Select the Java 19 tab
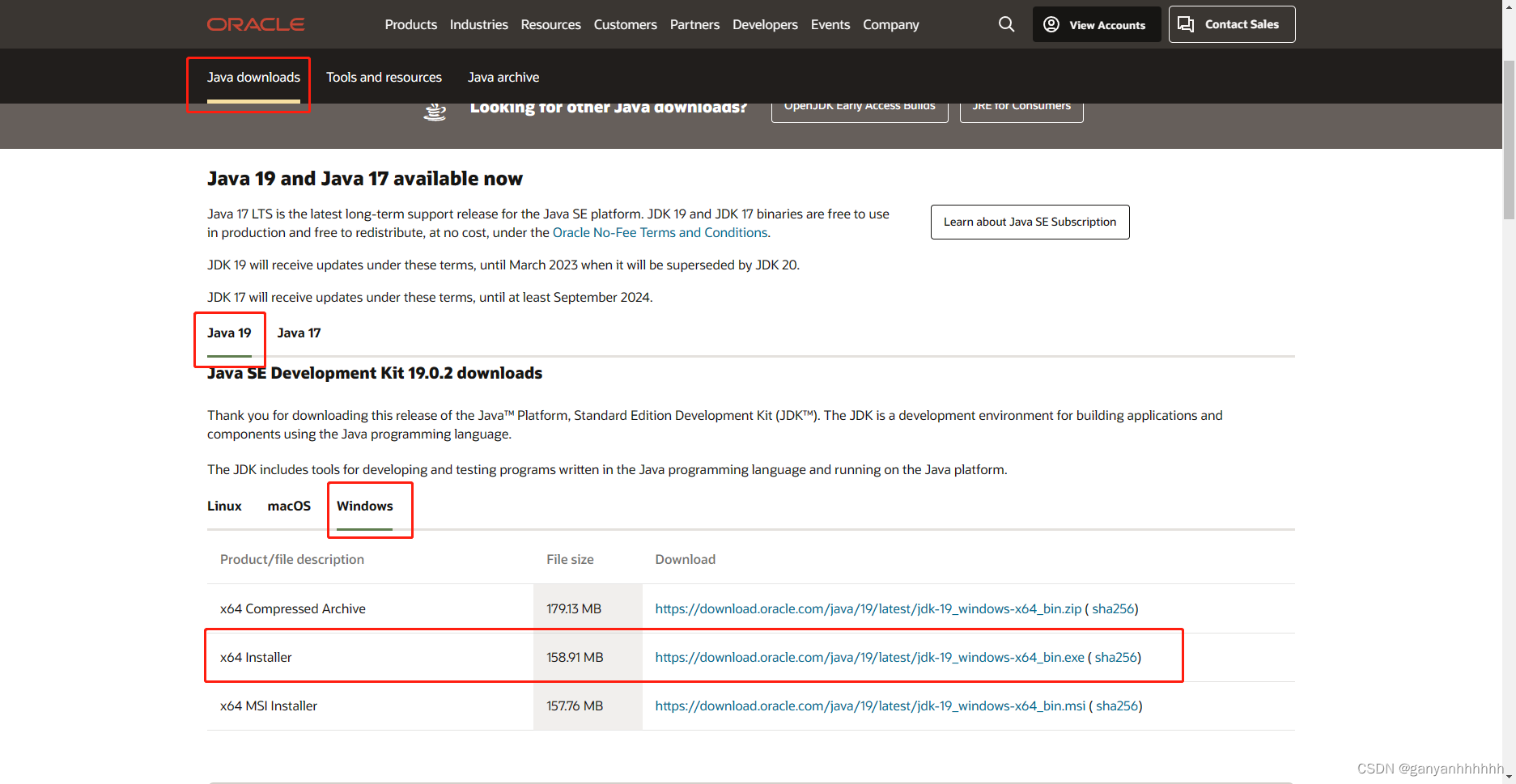 point(230,333)
